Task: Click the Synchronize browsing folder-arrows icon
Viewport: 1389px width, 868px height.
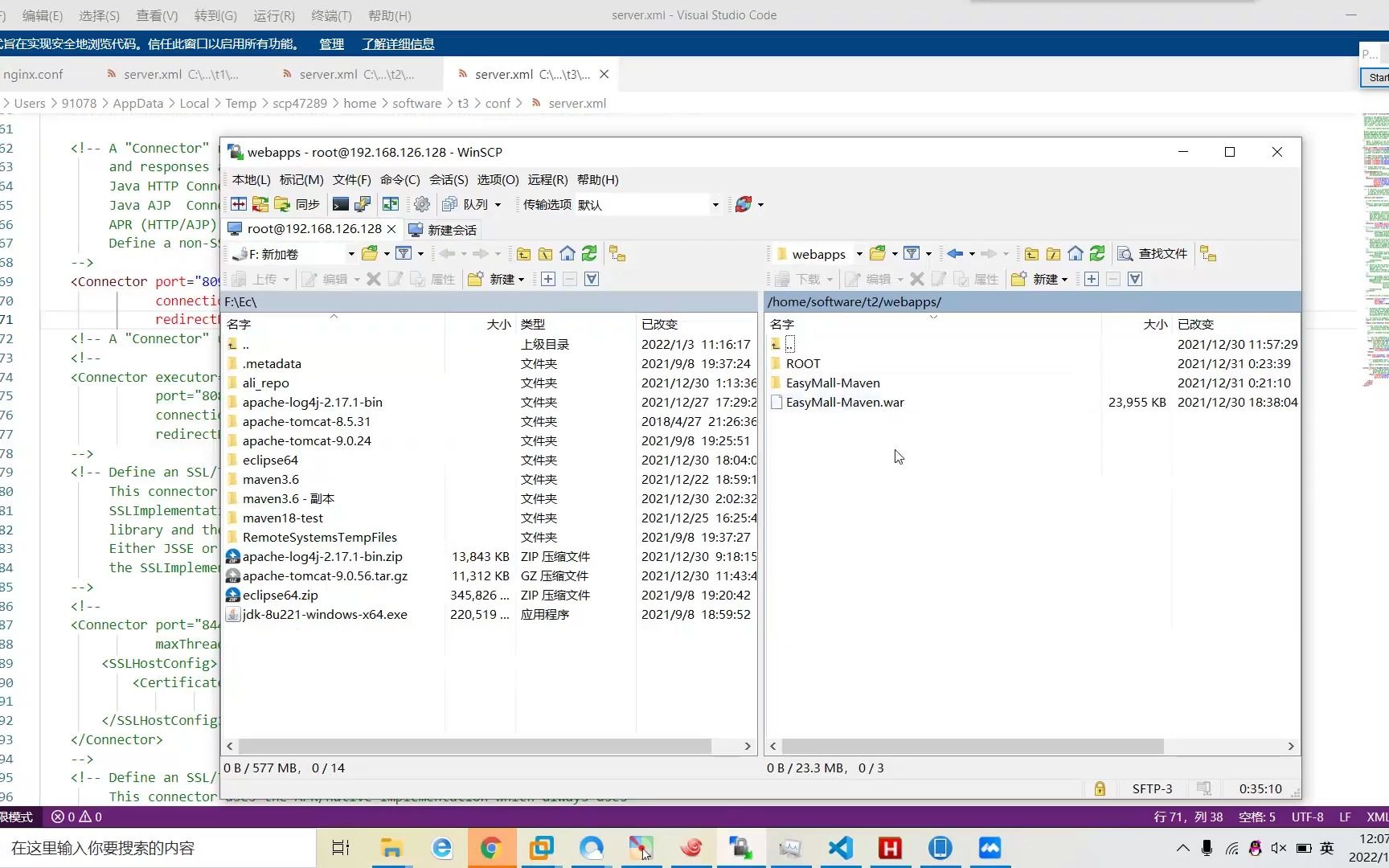Action: coord(260,204)
